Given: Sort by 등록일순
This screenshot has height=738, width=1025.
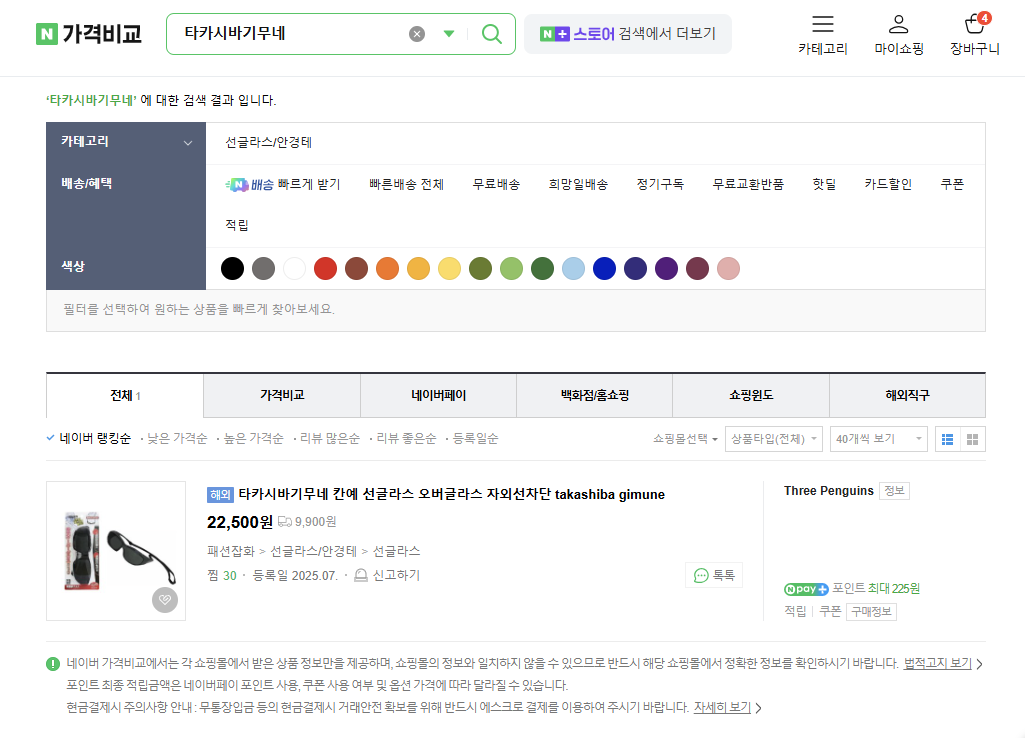Looking at the screenshot, I should tap(475, 439).
